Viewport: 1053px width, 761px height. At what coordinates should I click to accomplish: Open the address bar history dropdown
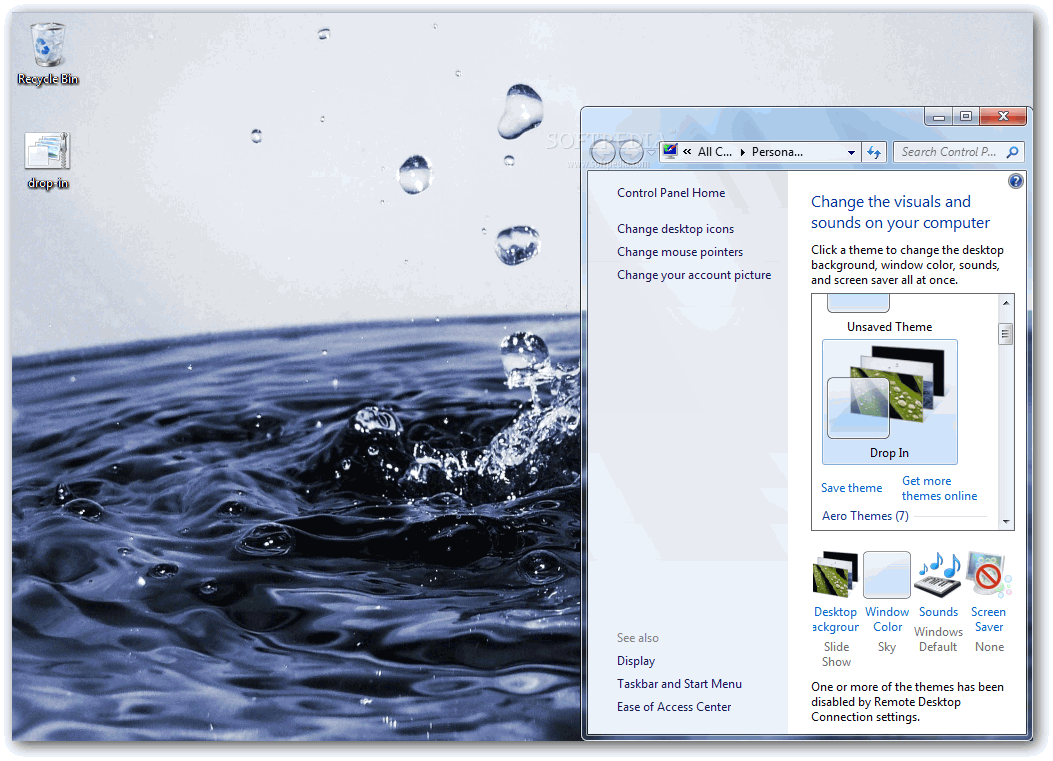click(851, 152)
